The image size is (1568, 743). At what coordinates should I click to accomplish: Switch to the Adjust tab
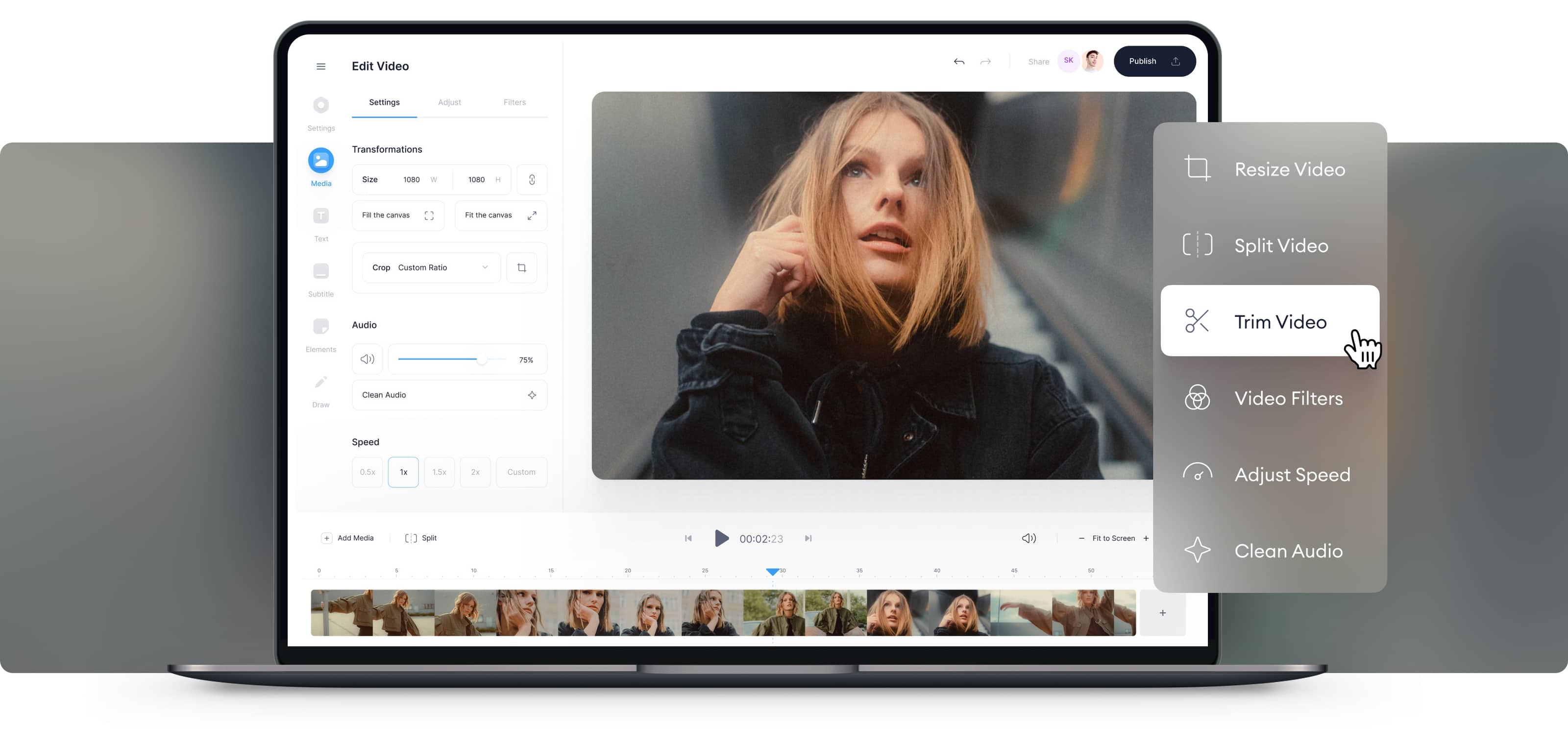pyautogui.click(x=450, y=102)
